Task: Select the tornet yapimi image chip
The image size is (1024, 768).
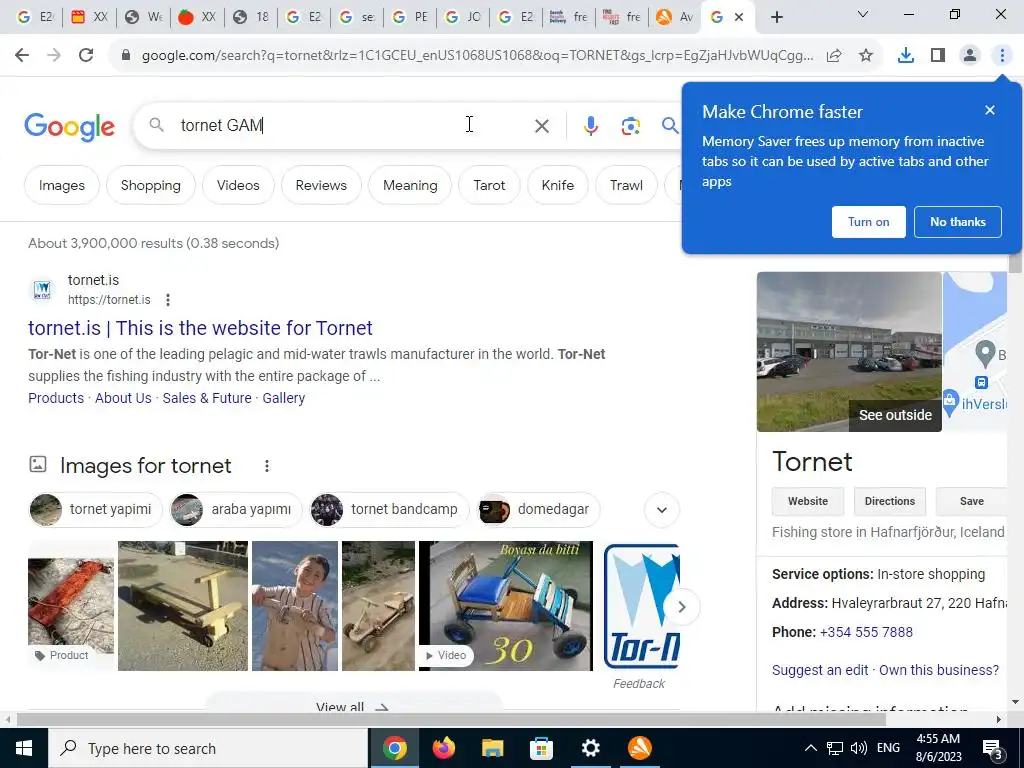Action: [95, 509]
